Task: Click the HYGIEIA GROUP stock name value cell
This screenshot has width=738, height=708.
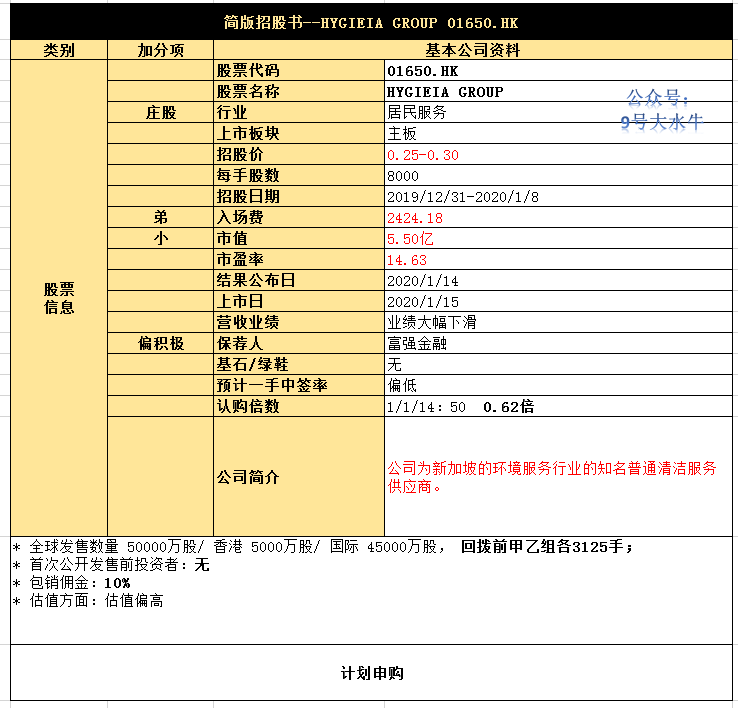Action: [x=558, y=91]
